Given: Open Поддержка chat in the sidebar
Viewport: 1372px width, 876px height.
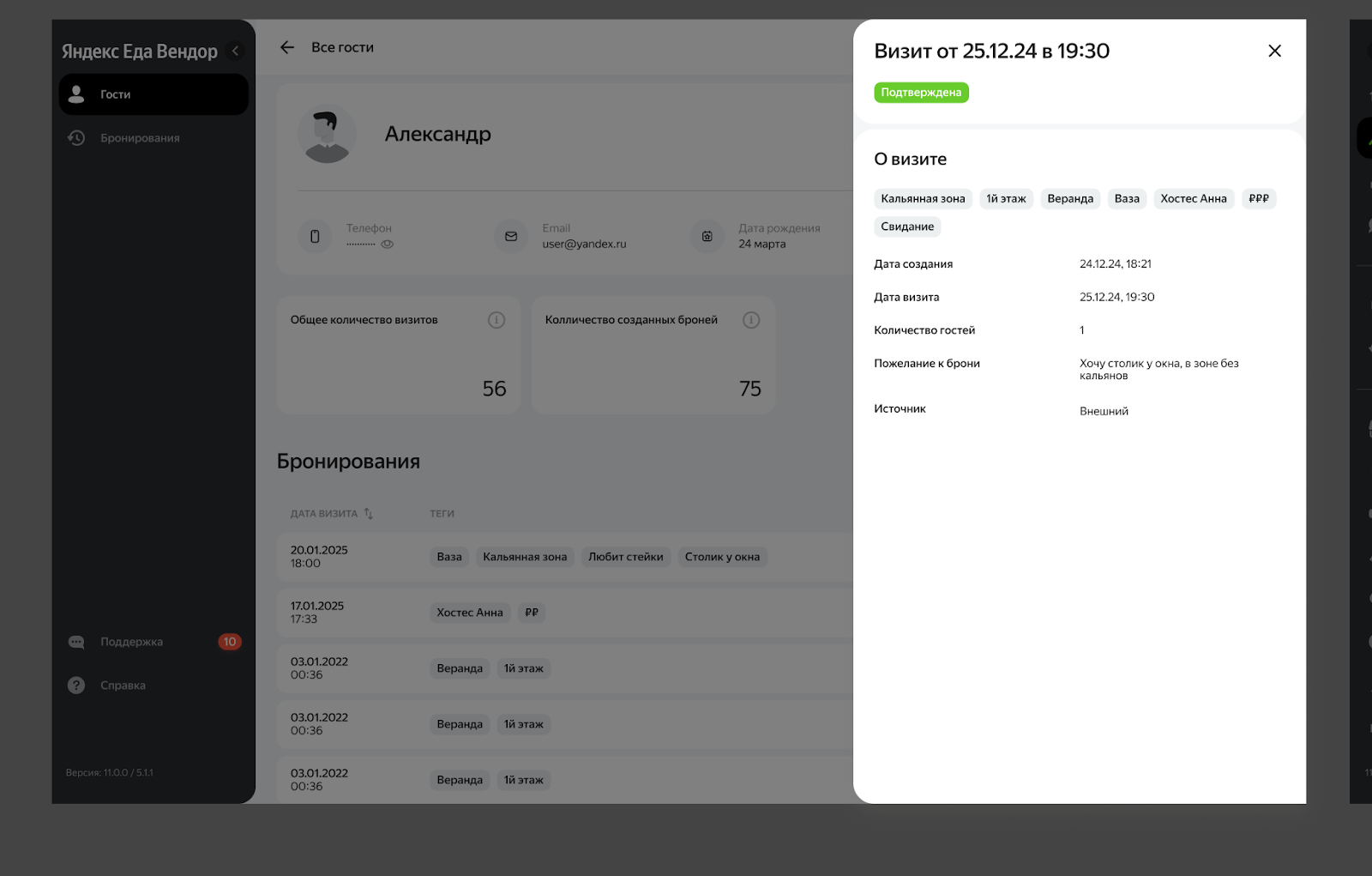Looking at the screenshot, I should click(131, 642).
